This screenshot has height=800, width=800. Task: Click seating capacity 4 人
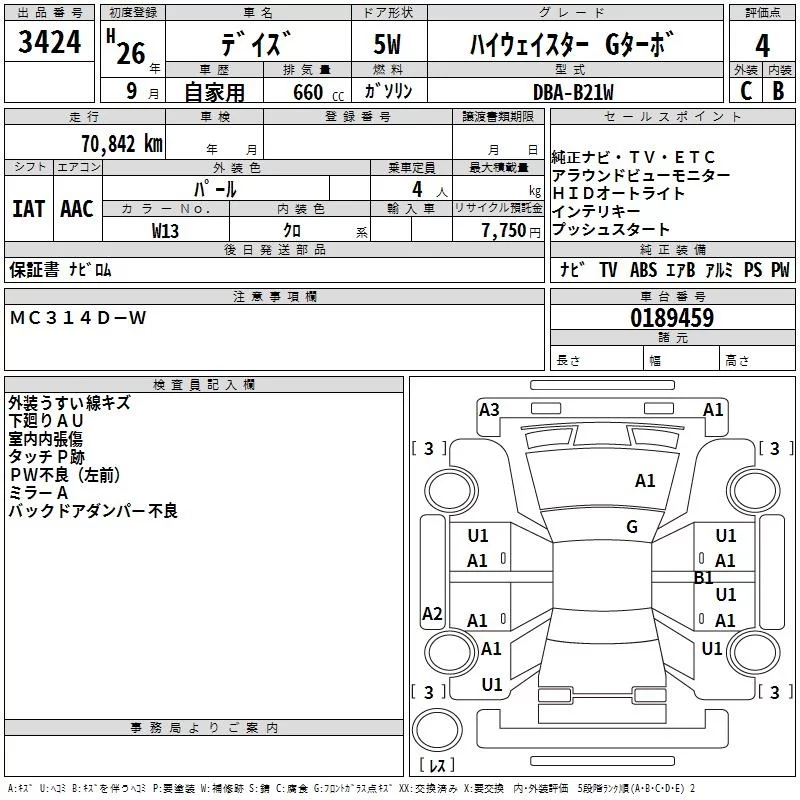point(429,190)
